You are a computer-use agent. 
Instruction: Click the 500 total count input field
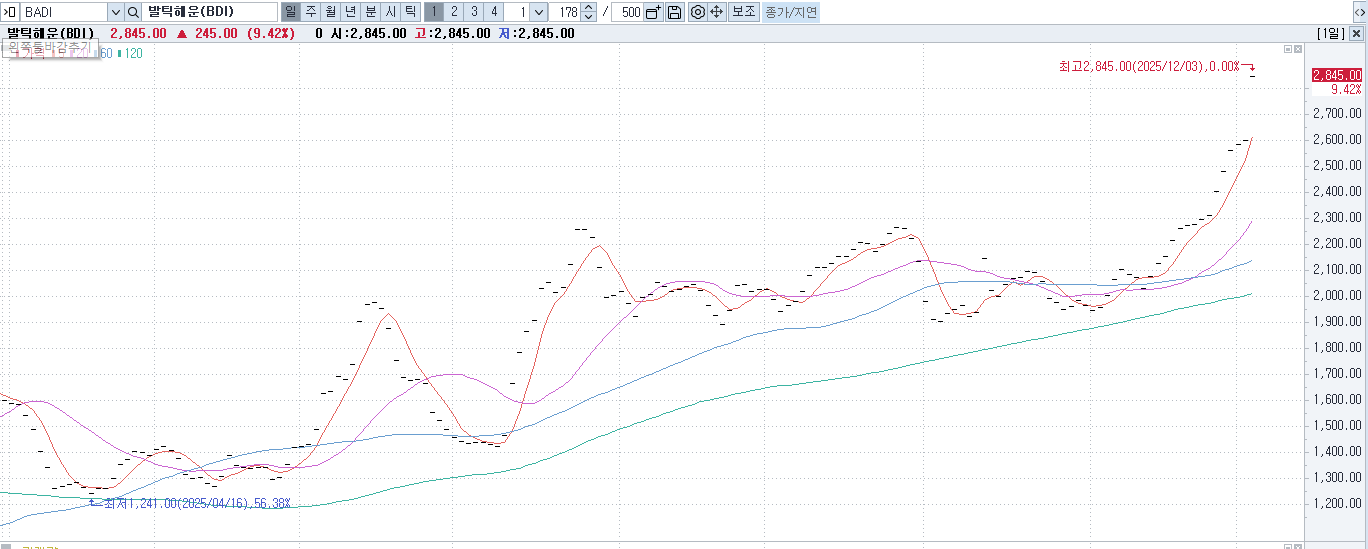627,12
